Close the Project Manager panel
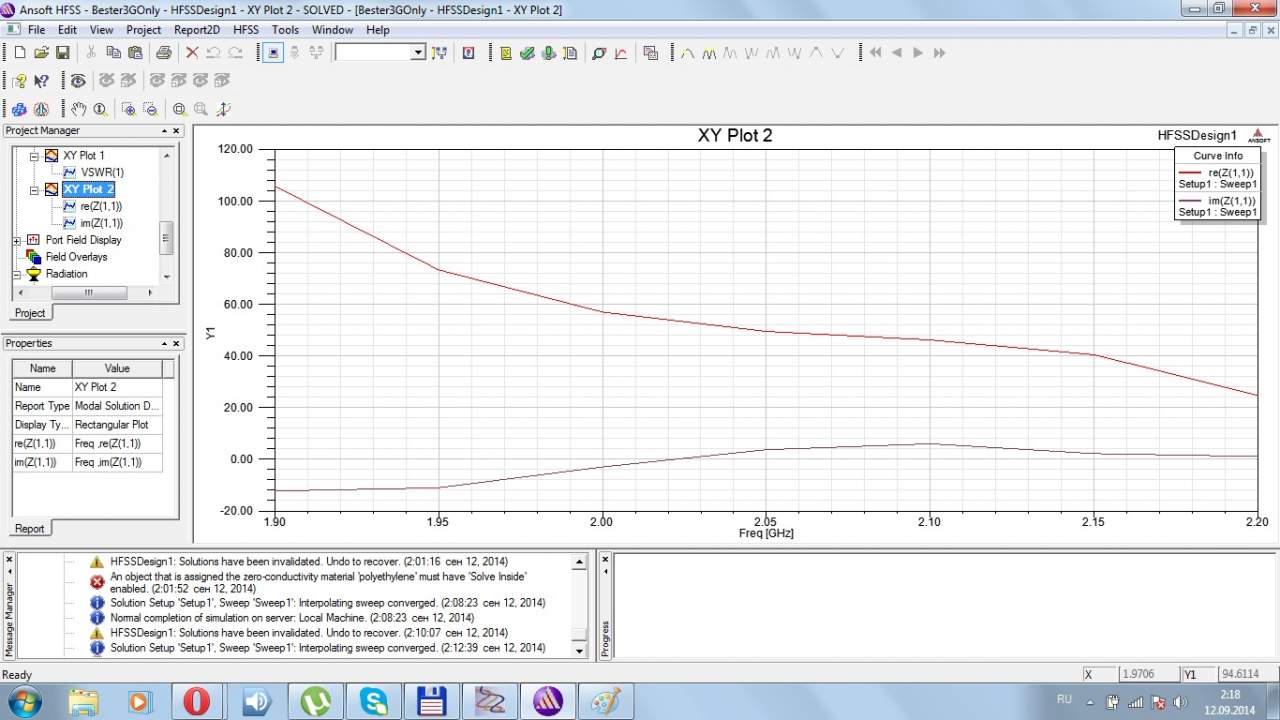The height and width of the screenshot is (720, 1280). [177, 131]
